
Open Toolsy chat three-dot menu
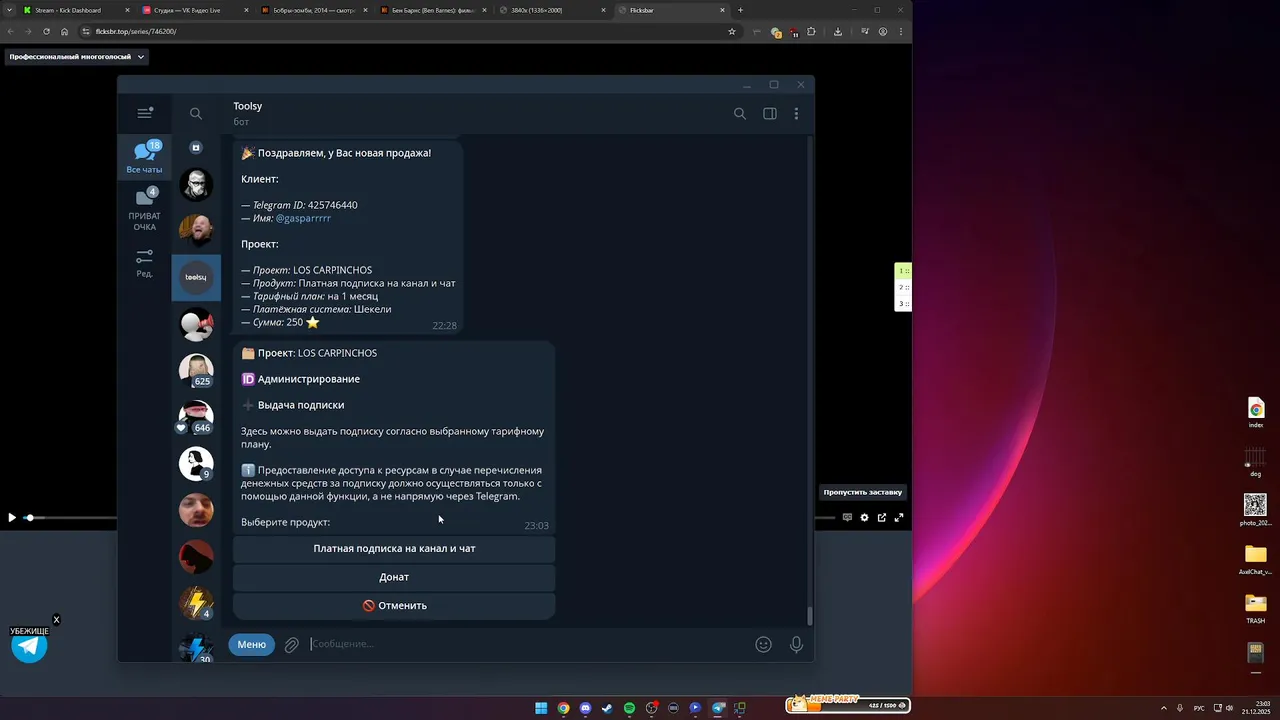coord(796,114)
